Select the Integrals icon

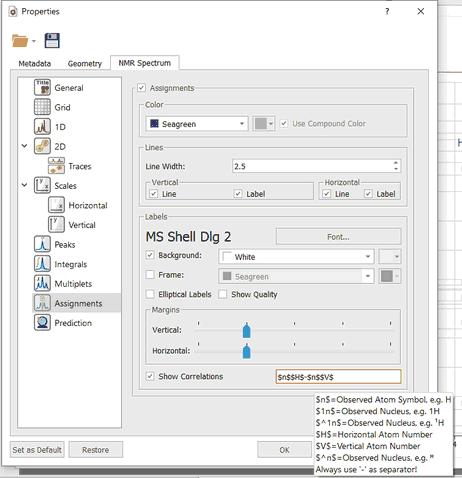point(42,264)
